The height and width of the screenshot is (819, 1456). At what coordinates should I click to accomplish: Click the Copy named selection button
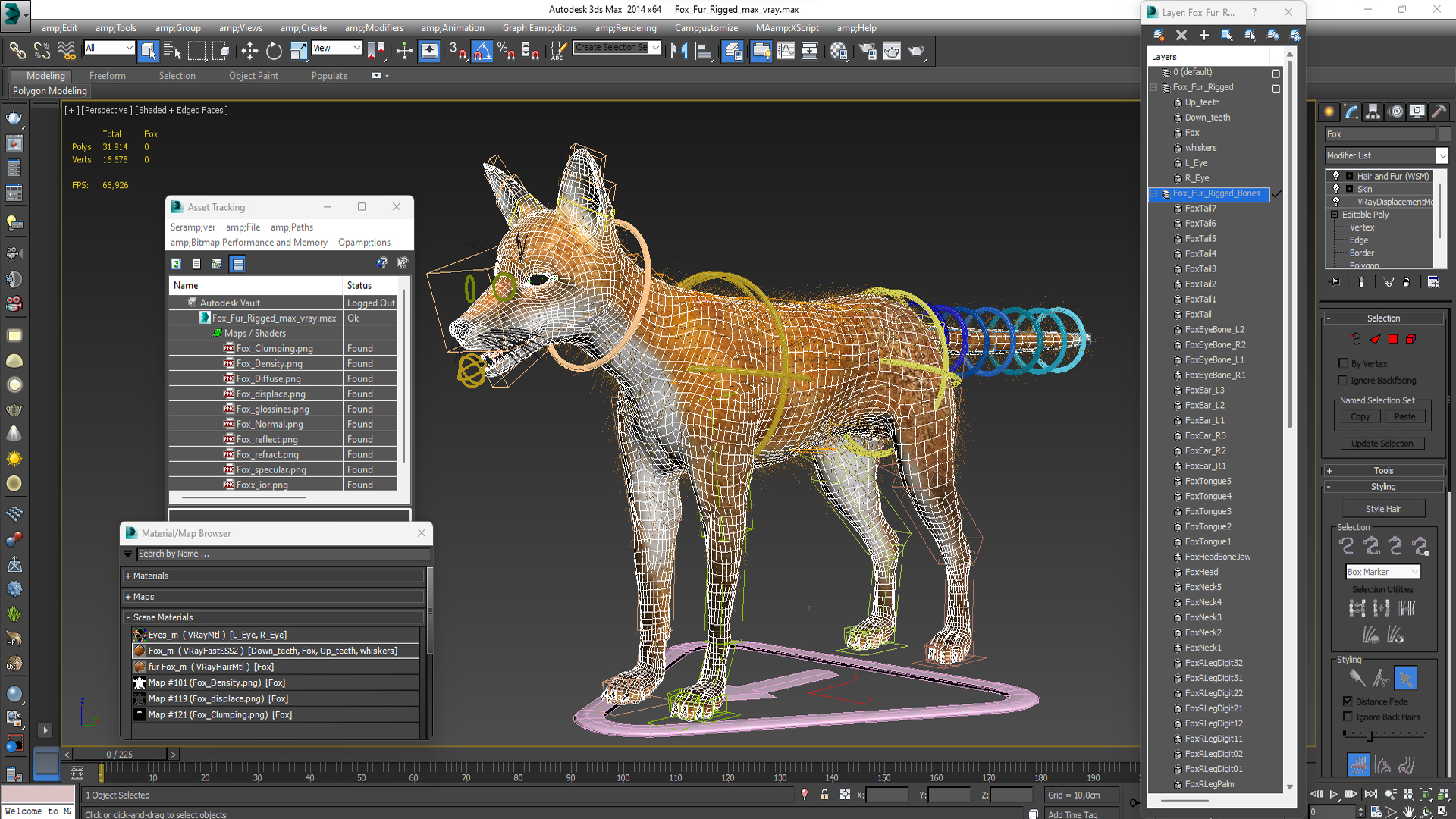pos(1360,416)
